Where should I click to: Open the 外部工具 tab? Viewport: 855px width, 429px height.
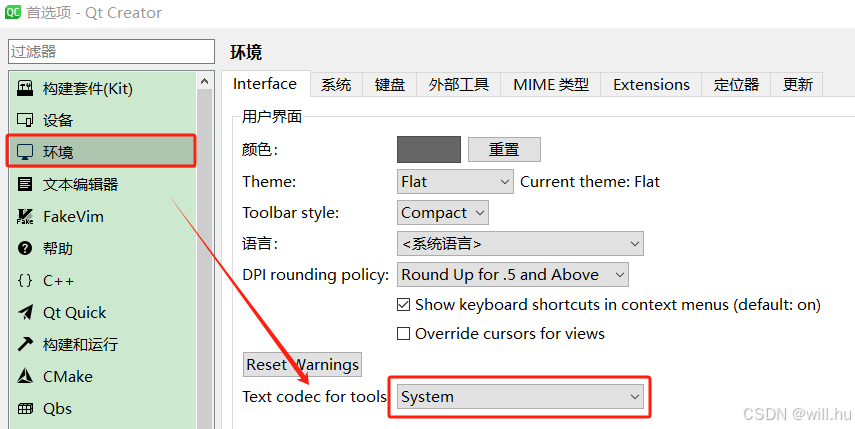pyautogui.click(x=459, y=85)
